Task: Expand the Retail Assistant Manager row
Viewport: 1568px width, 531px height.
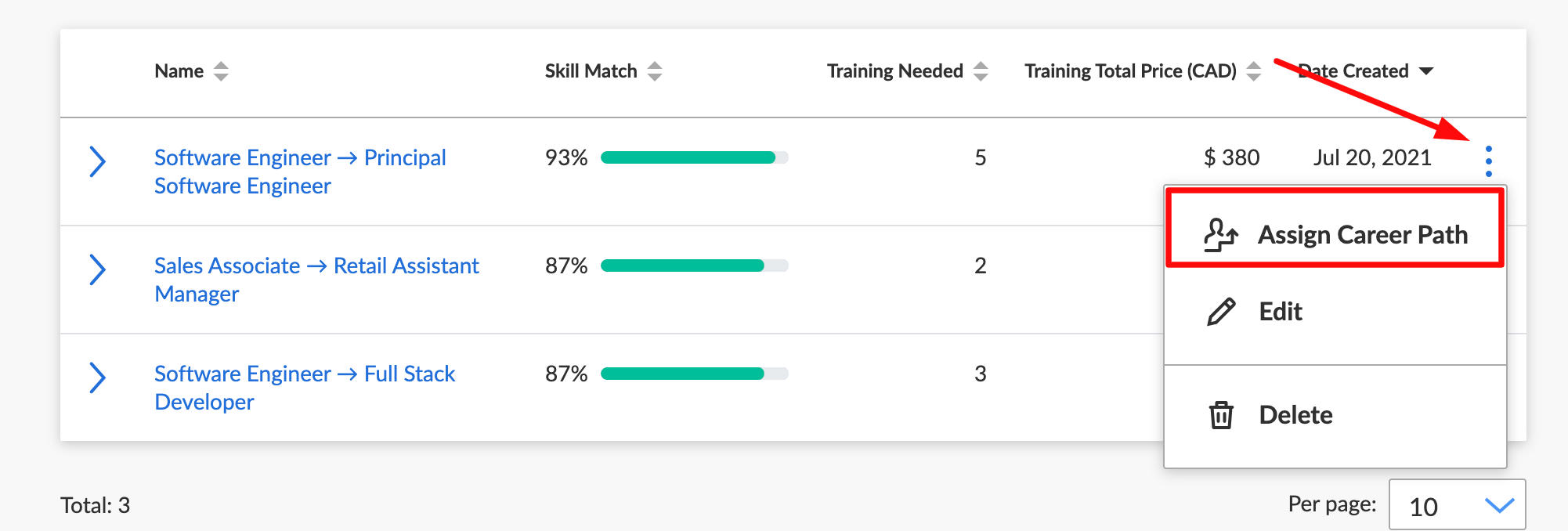Action: tap(97, 269)
